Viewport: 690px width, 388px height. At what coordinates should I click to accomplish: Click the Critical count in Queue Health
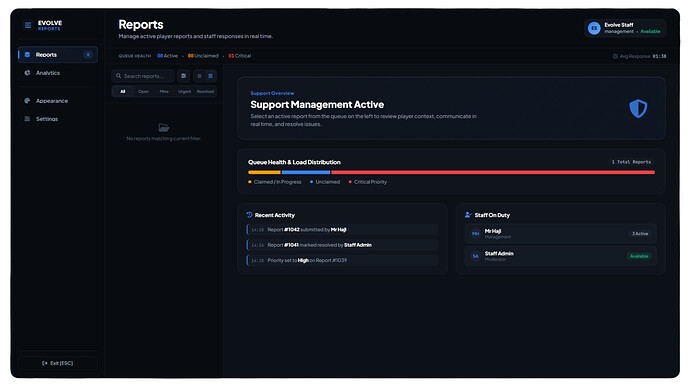click(x=240, y=56)
